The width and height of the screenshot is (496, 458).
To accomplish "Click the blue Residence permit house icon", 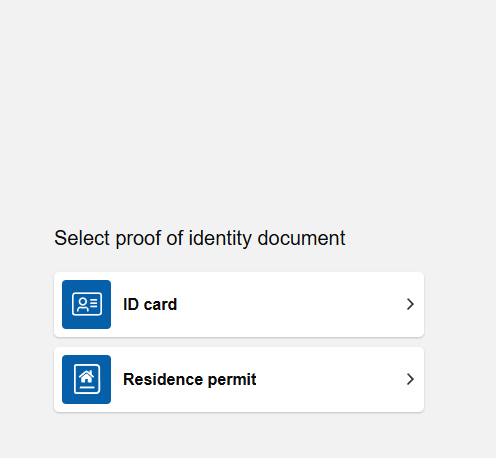I will pyautogui.click(x=86, y=379).
